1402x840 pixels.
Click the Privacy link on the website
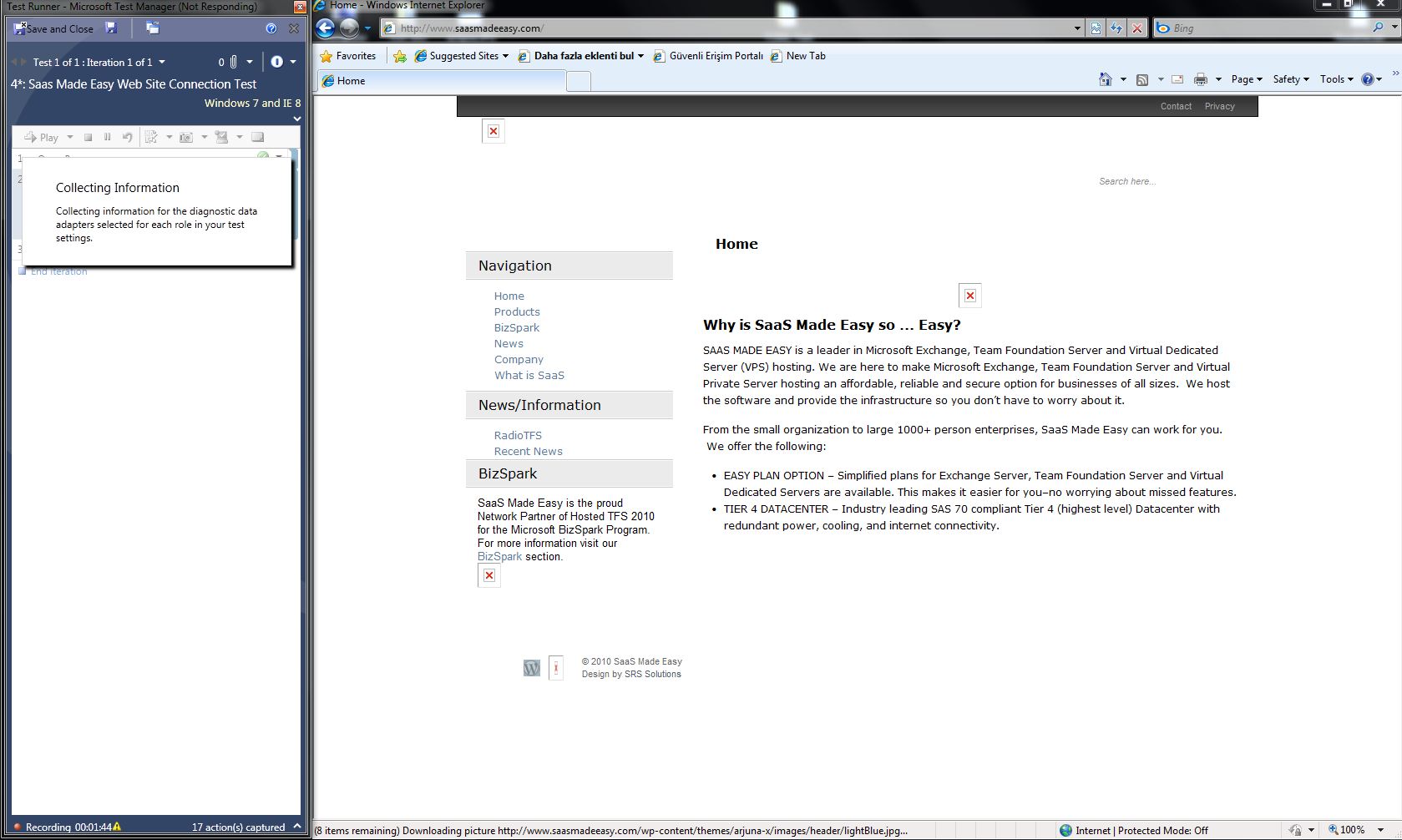pyautogui.click(x=1219, y=106)
